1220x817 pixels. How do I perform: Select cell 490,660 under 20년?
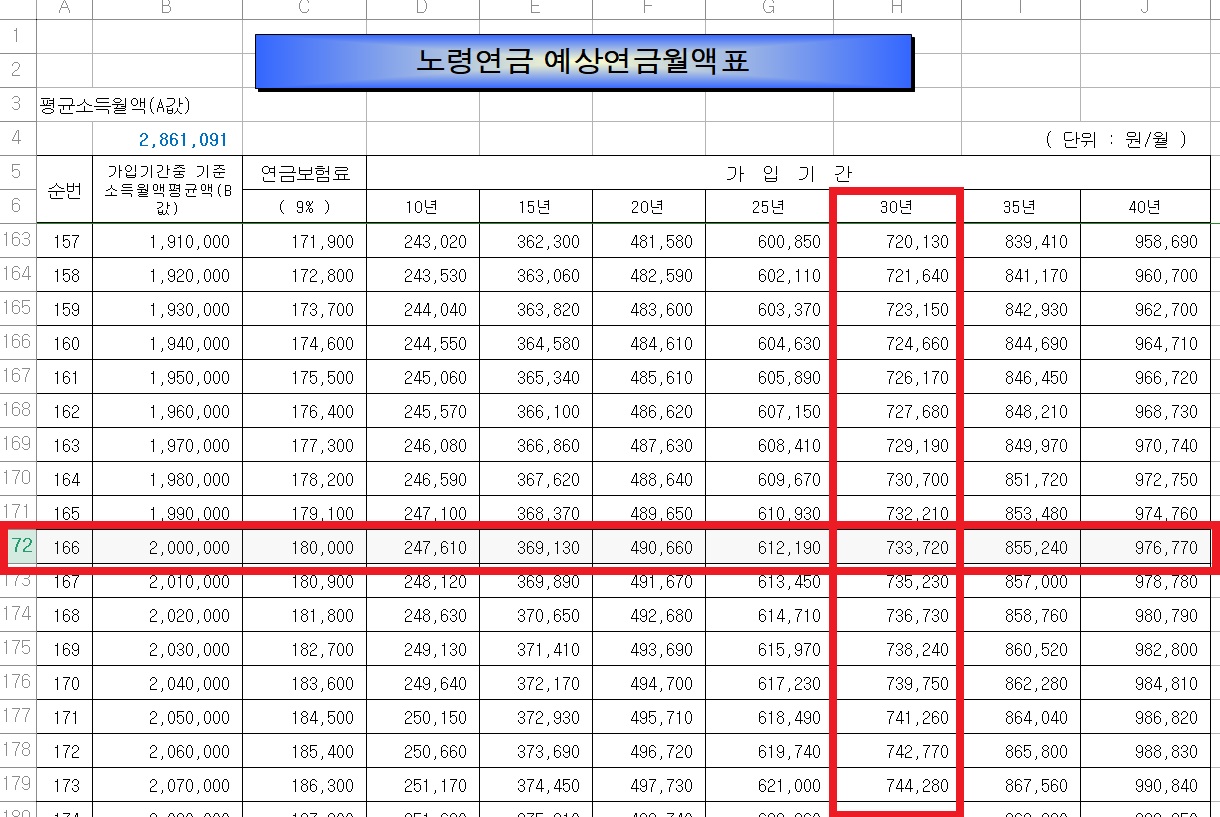pyautogui.click(x=649, y=548)
